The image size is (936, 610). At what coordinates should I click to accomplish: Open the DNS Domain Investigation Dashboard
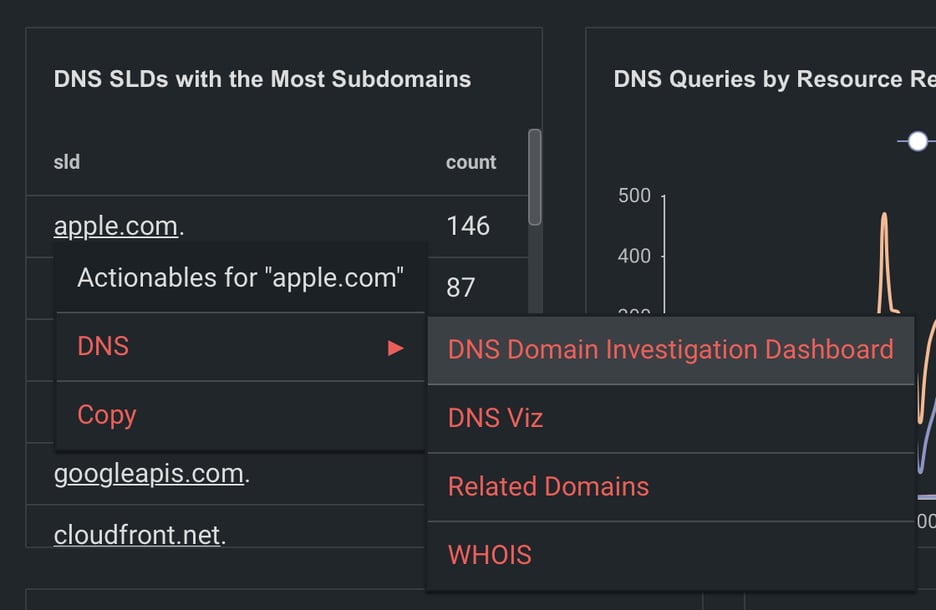[x=670, y=349]
